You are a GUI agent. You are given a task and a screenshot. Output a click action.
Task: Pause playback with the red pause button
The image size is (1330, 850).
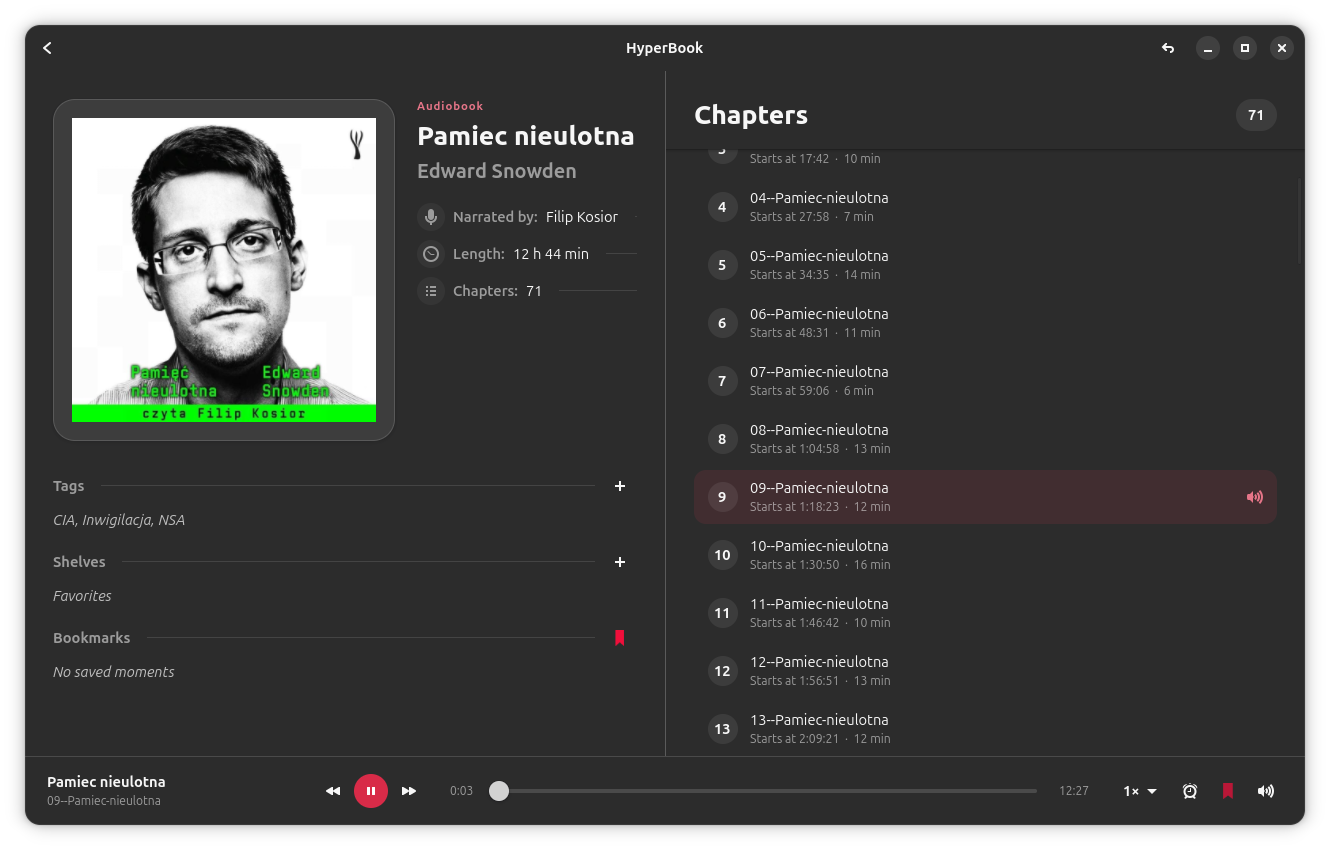pos(371,791)
